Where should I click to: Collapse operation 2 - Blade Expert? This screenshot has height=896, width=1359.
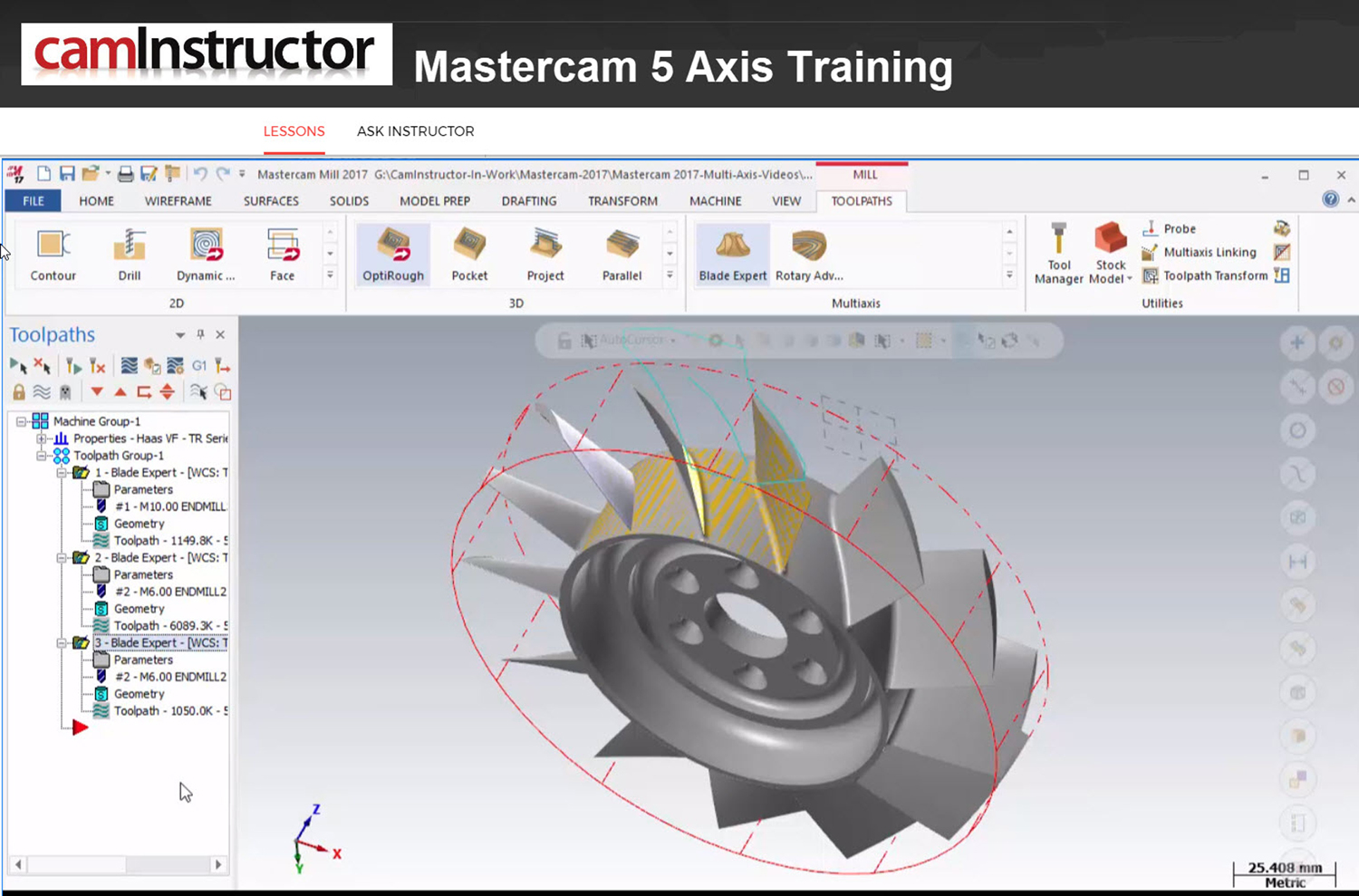(62, 558)
